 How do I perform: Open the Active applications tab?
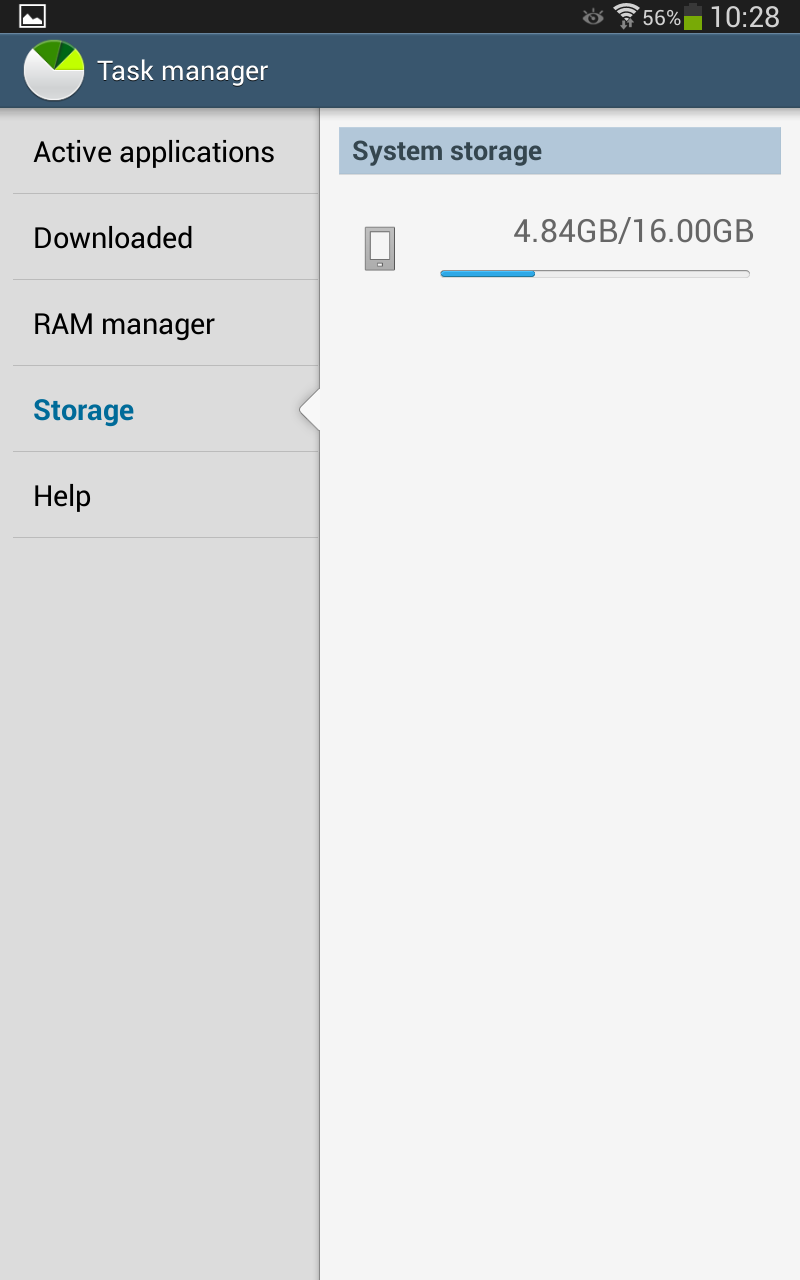[x=154, y=152]
